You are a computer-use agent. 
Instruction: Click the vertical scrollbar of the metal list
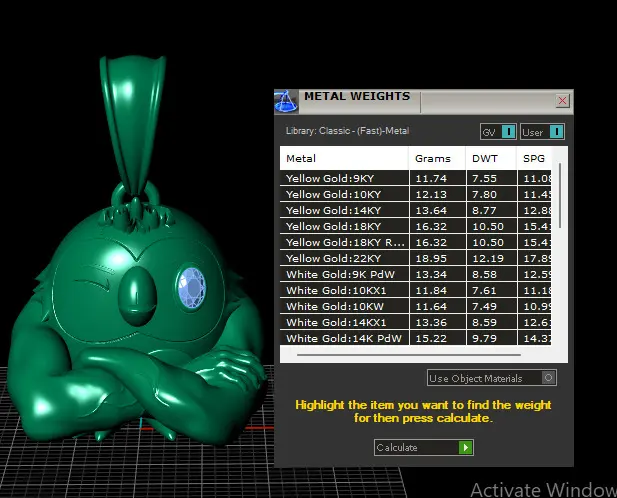560,195
